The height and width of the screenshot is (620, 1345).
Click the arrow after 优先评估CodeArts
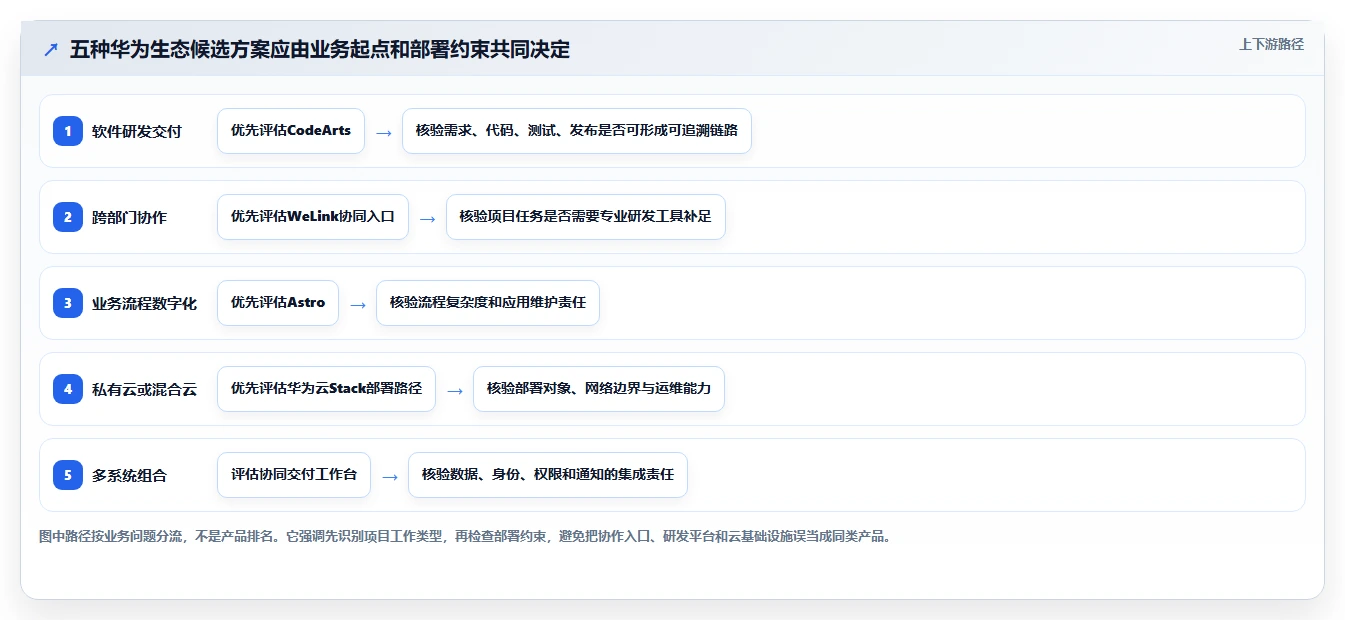384,132
